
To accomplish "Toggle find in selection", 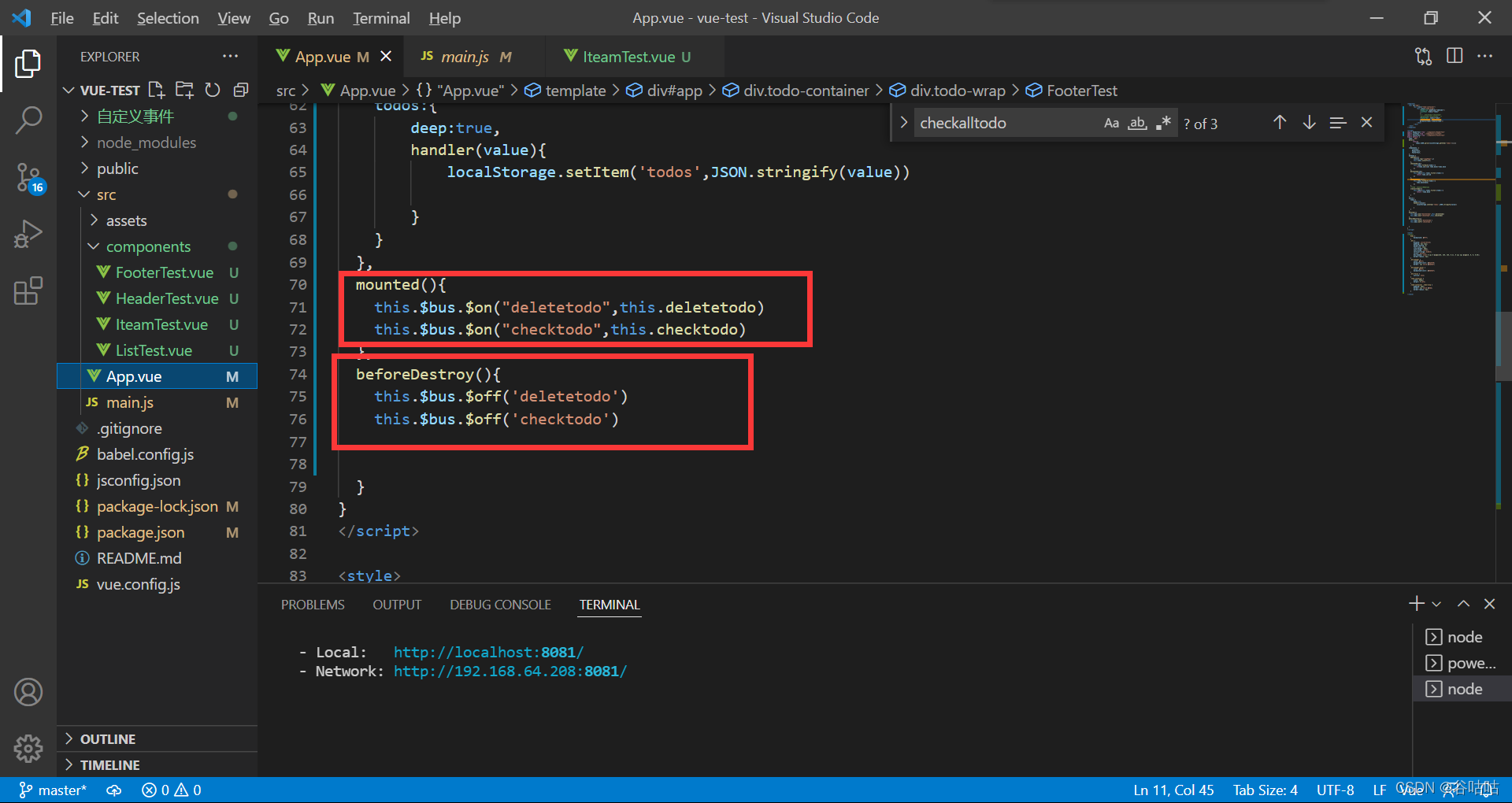I will coord(1338,123).
